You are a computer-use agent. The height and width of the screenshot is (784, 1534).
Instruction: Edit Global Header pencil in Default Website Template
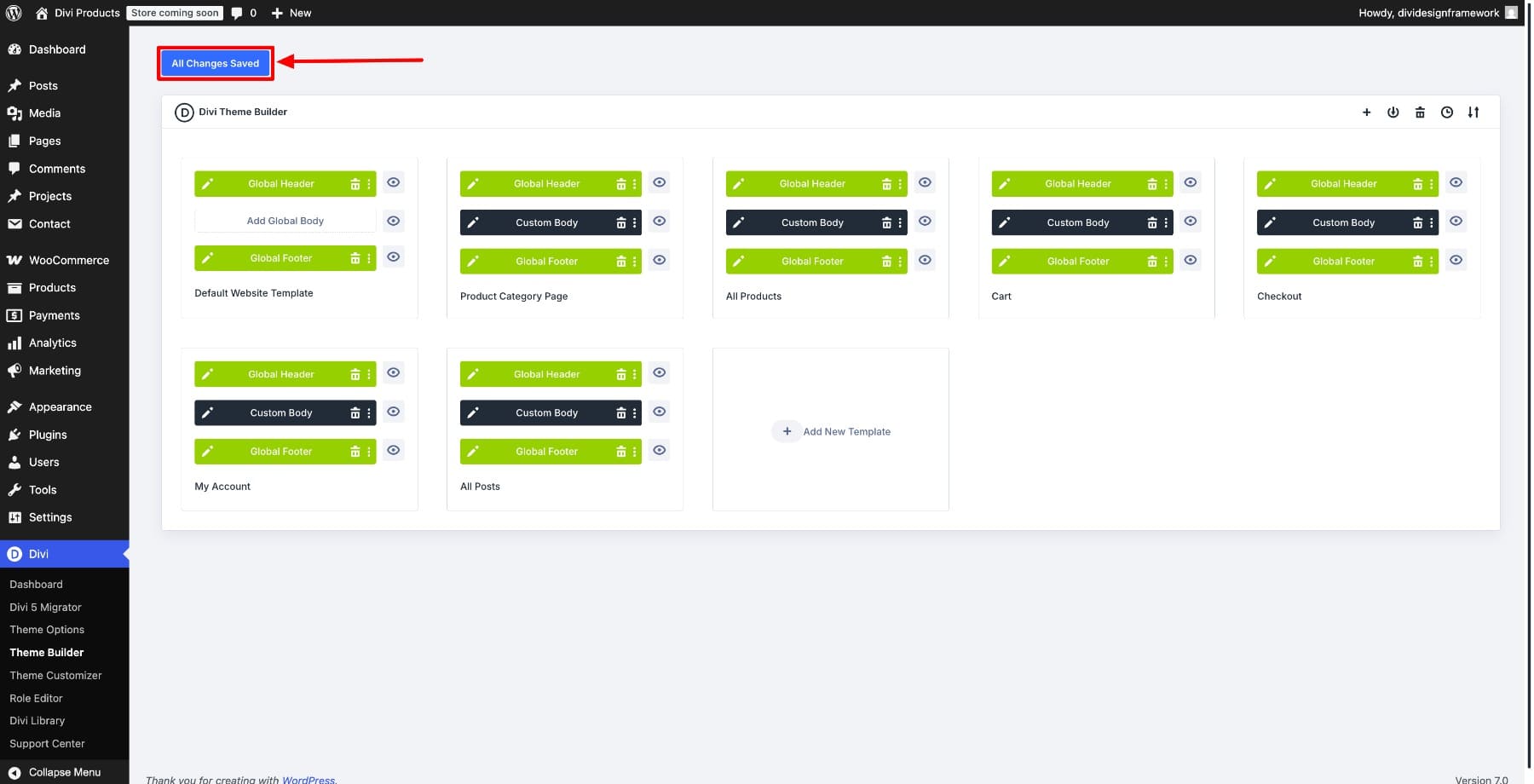pos(207,184)
